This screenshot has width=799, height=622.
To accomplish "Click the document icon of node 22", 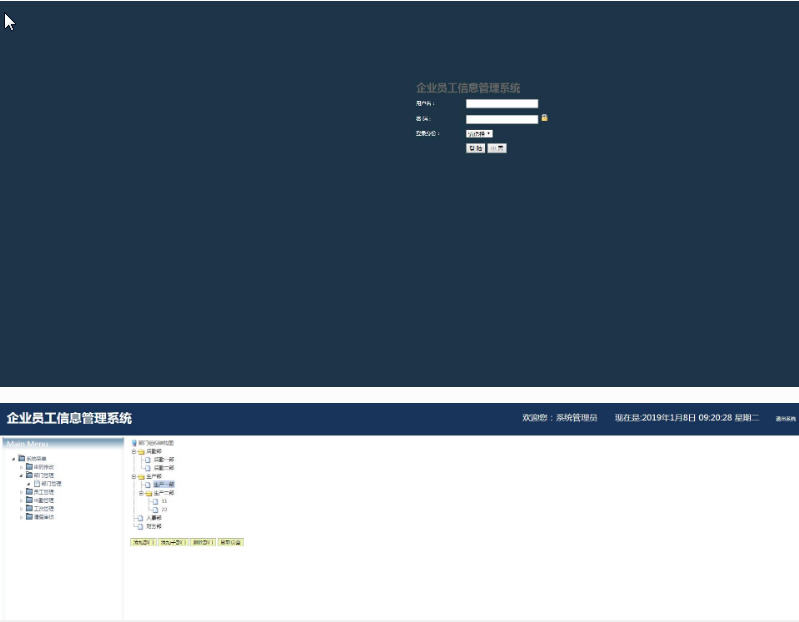I will click(x=155, y=509).
